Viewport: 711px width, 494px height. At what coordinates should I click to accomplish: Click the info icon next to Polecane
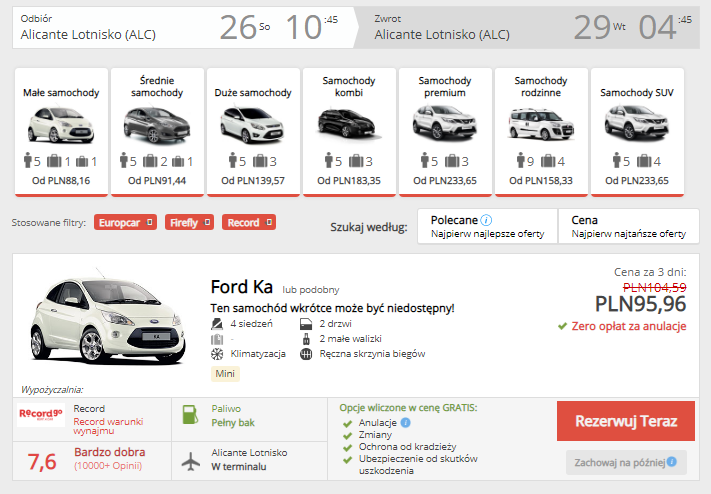coord(486,220)
